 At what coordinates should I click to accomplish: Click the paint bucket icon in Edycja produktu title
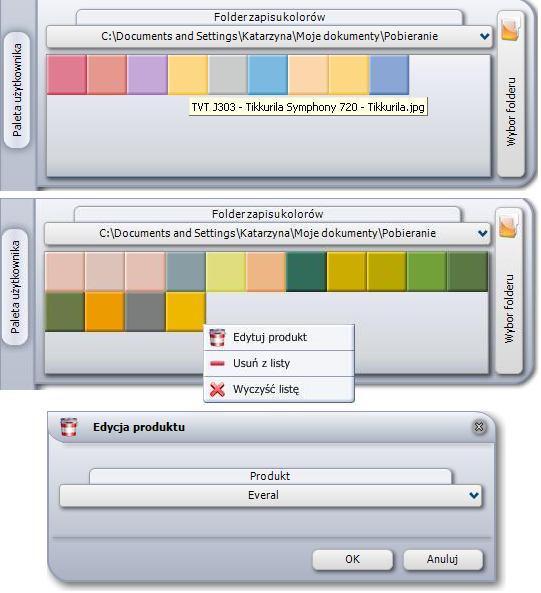pyautogui.click(x=69, y=427)
